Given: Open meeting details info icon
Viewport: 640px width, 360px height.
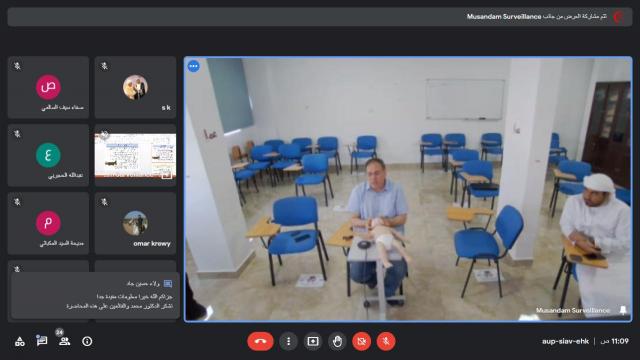Looking at the screenshot, I should point(87,341).
